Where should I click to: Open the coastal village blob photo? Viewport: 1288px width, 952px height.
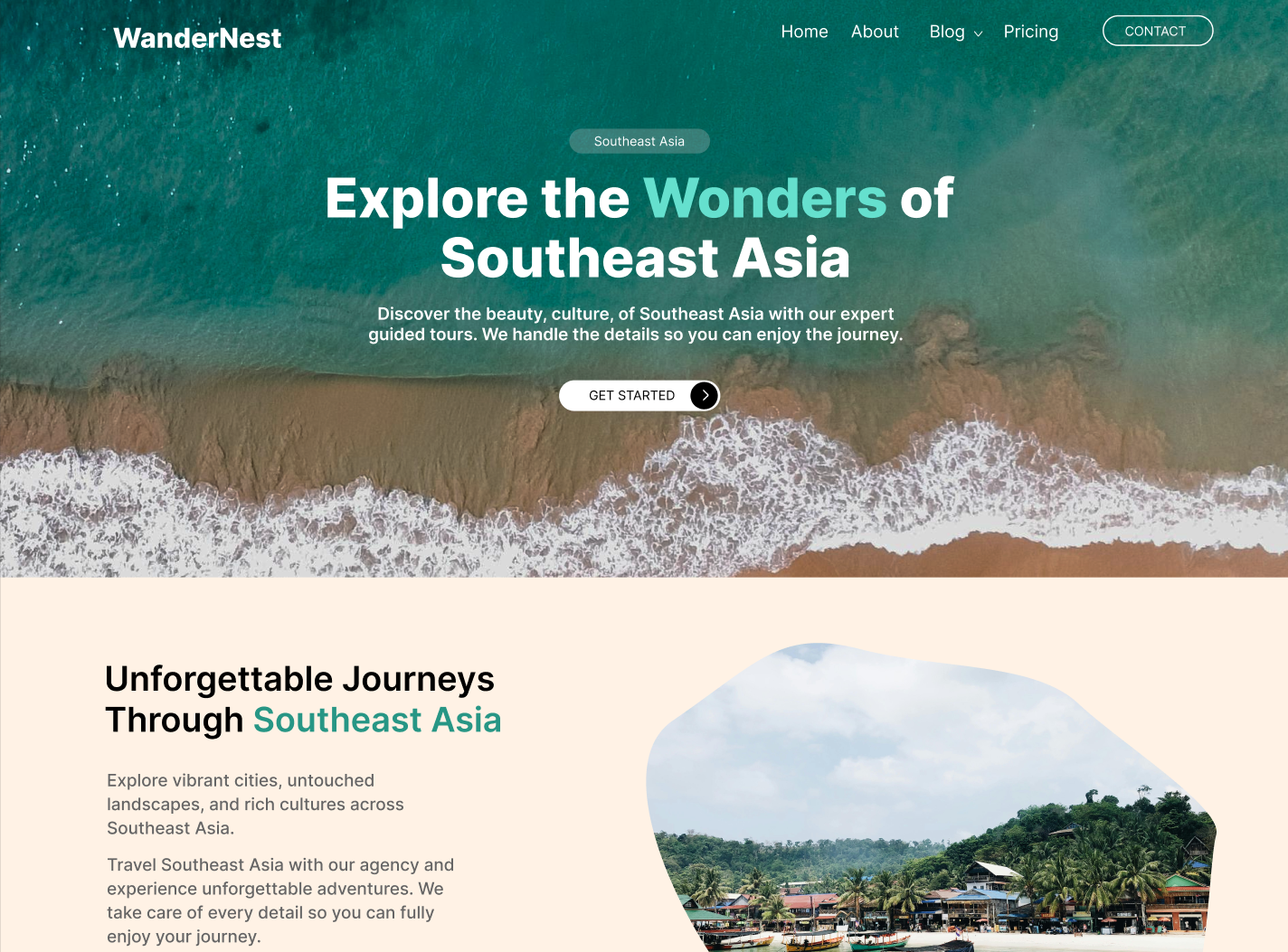tap(931, 797)
